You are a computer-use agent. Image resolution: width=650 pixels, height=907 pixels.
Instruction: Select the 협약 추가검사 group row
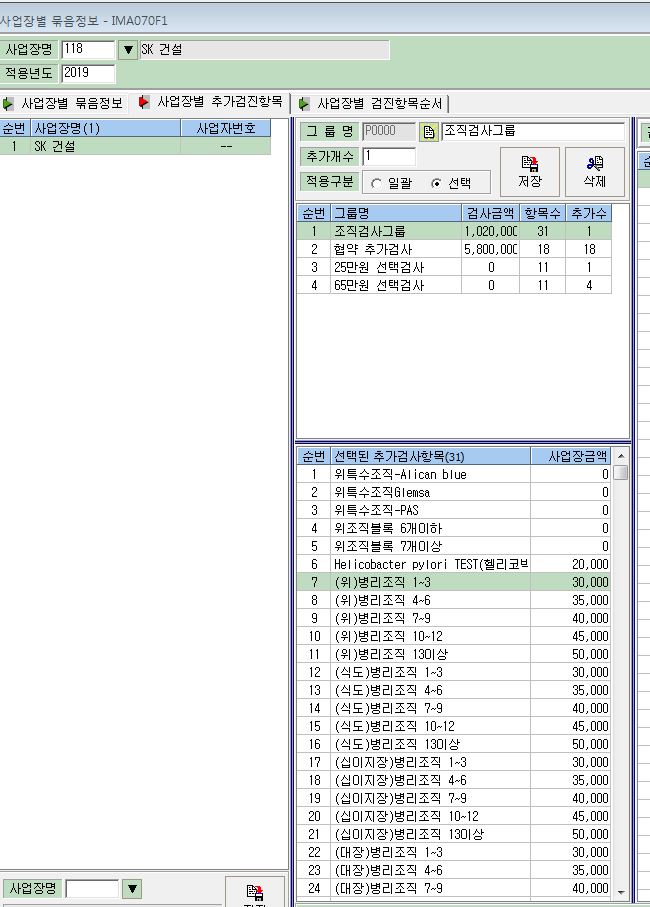click(x=454, y=249)
